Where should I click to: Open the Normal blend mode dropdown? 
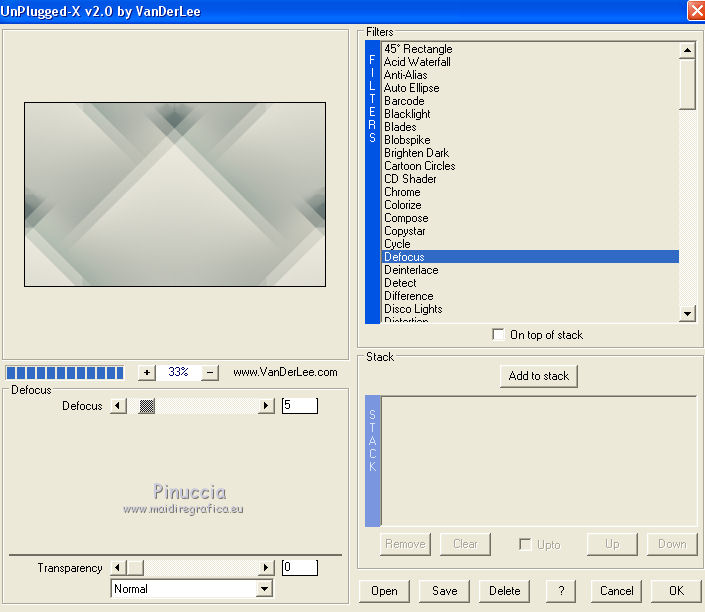click(x=265, y=589)
